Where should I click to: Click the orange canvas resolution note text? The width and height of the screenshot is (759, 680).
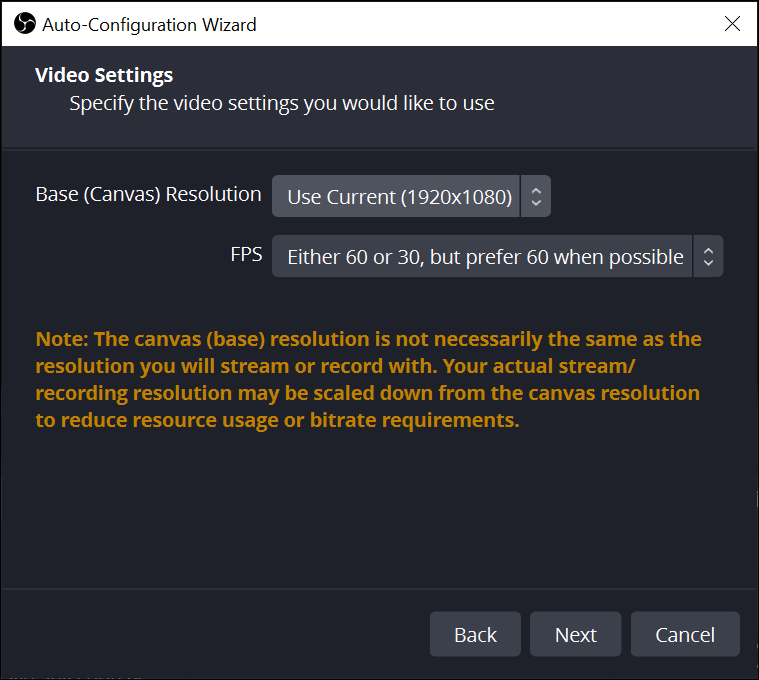pyautogui.click(x=368, y=380)
